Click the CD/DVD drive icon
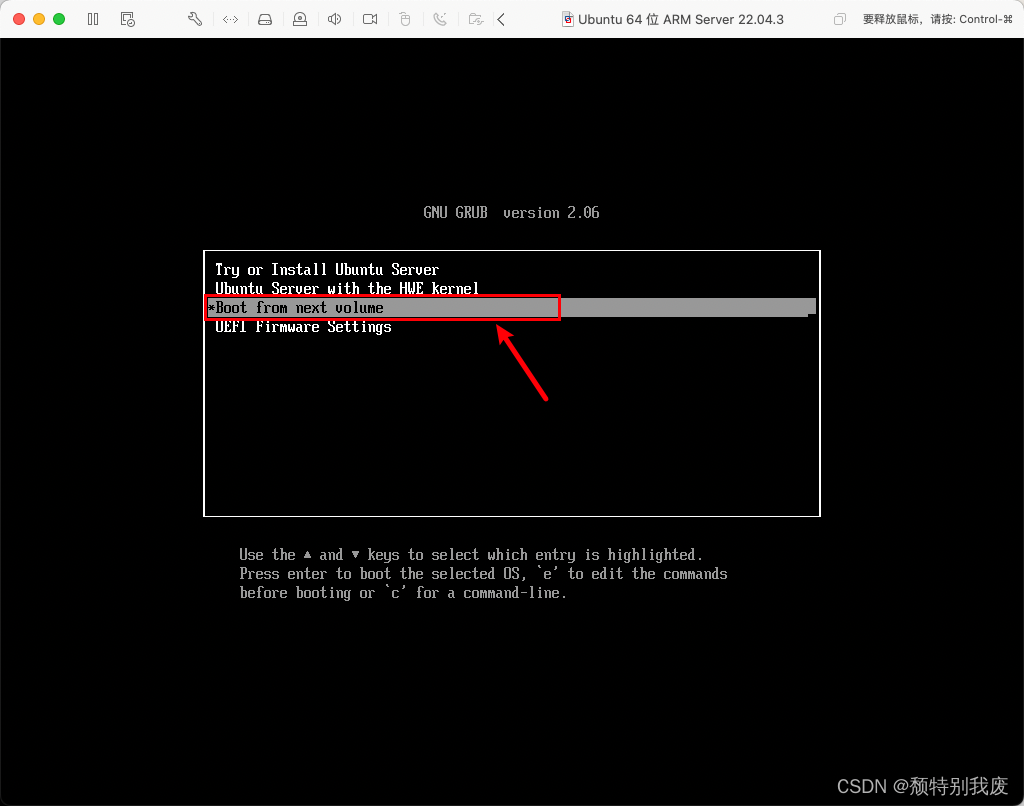 click(x=300, y=19)
